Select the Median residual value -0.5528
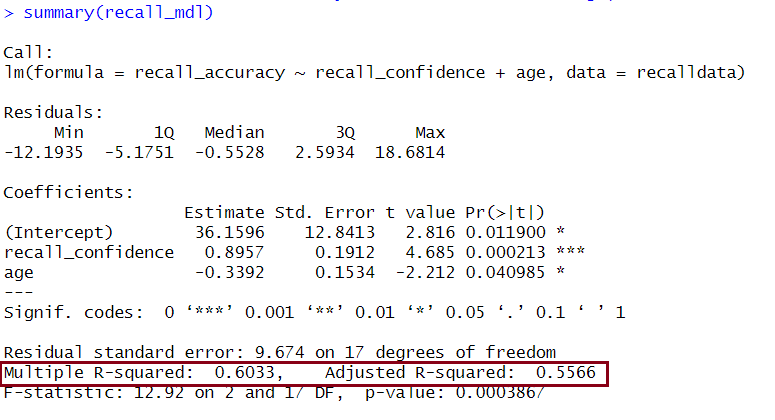The image size is (775, 420). 234,152
